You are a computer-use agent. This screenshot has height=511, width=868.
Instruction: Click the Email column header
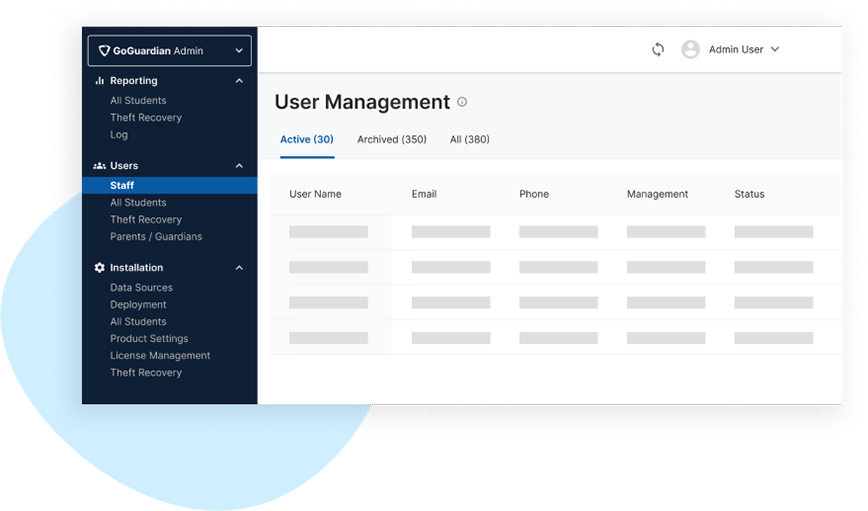tap(424, 194)
